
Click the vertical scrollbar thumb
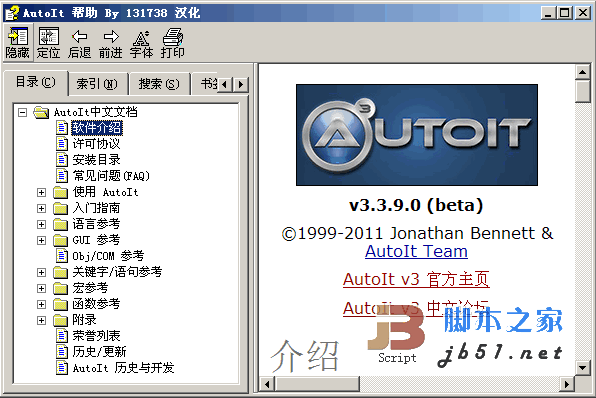tap(582, 91)
